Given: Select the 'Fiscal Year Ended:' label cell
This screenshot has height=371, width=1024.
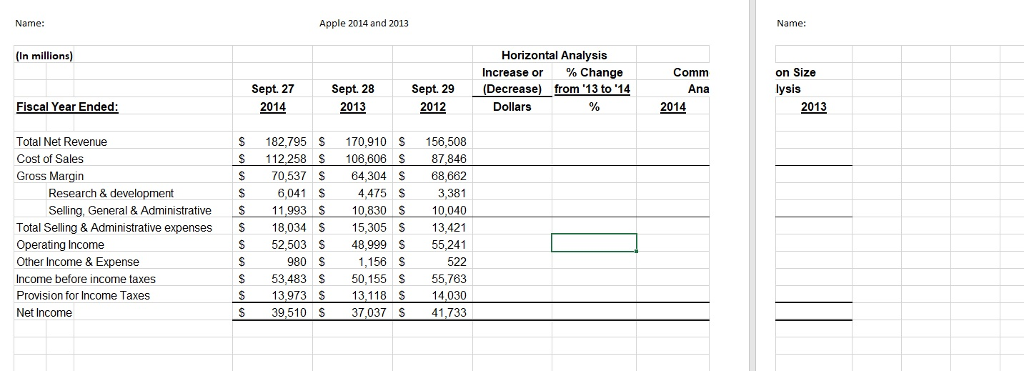Looking at the screenshot, I should [x=67, y=107].
